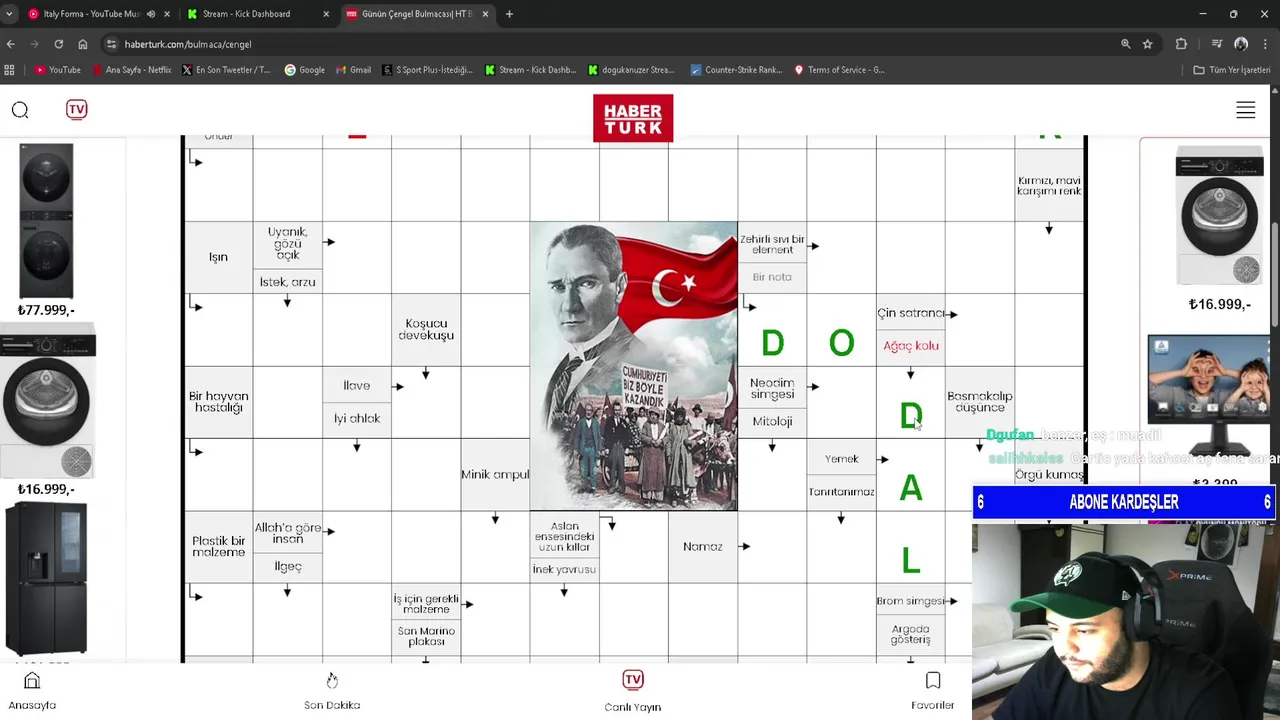
Task: Select the 'Minik ampul' clue
Action: pyautogui.click(x=495, y=474)
